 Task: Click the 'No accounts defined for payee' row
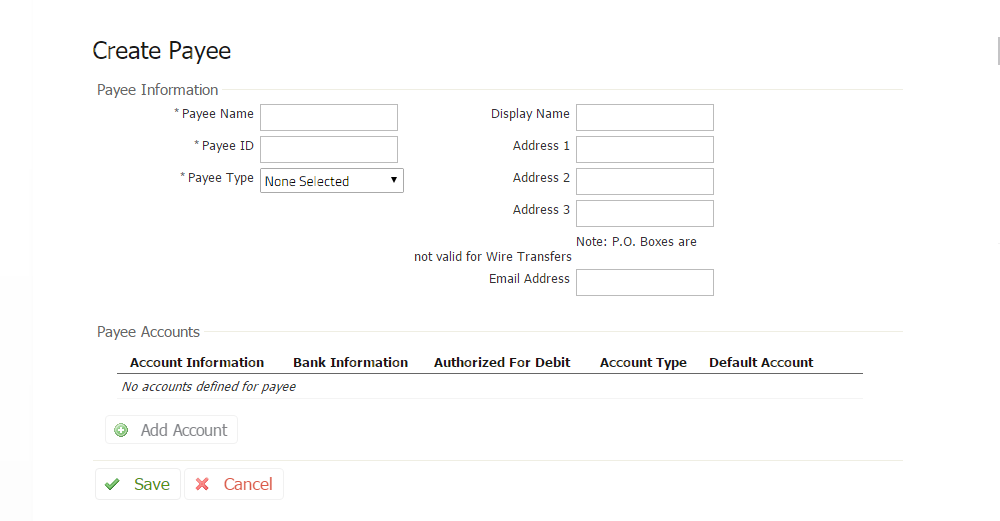click(x=208, y=387)
